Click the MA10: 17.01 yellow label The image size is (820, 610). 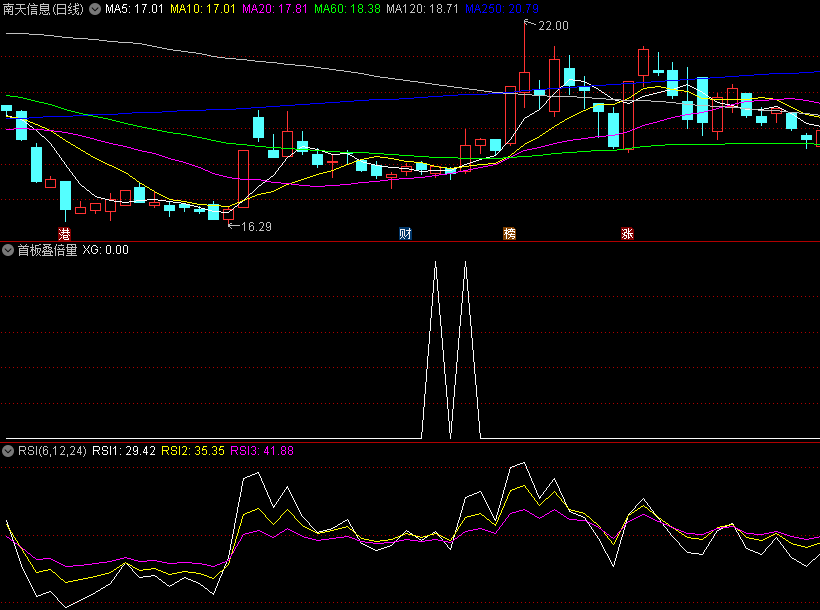(203, 9)
